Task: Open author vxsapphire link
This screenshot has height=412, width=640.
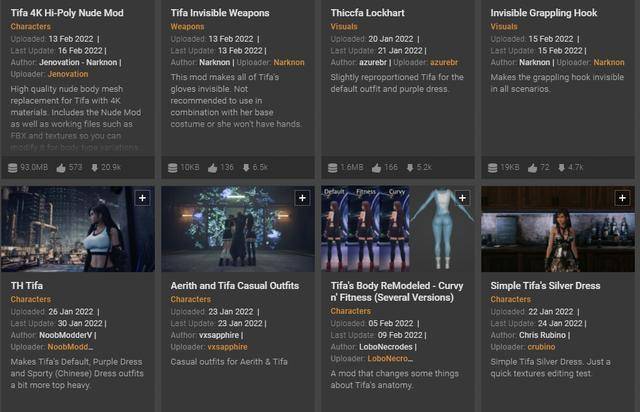Action: (219, 335)
